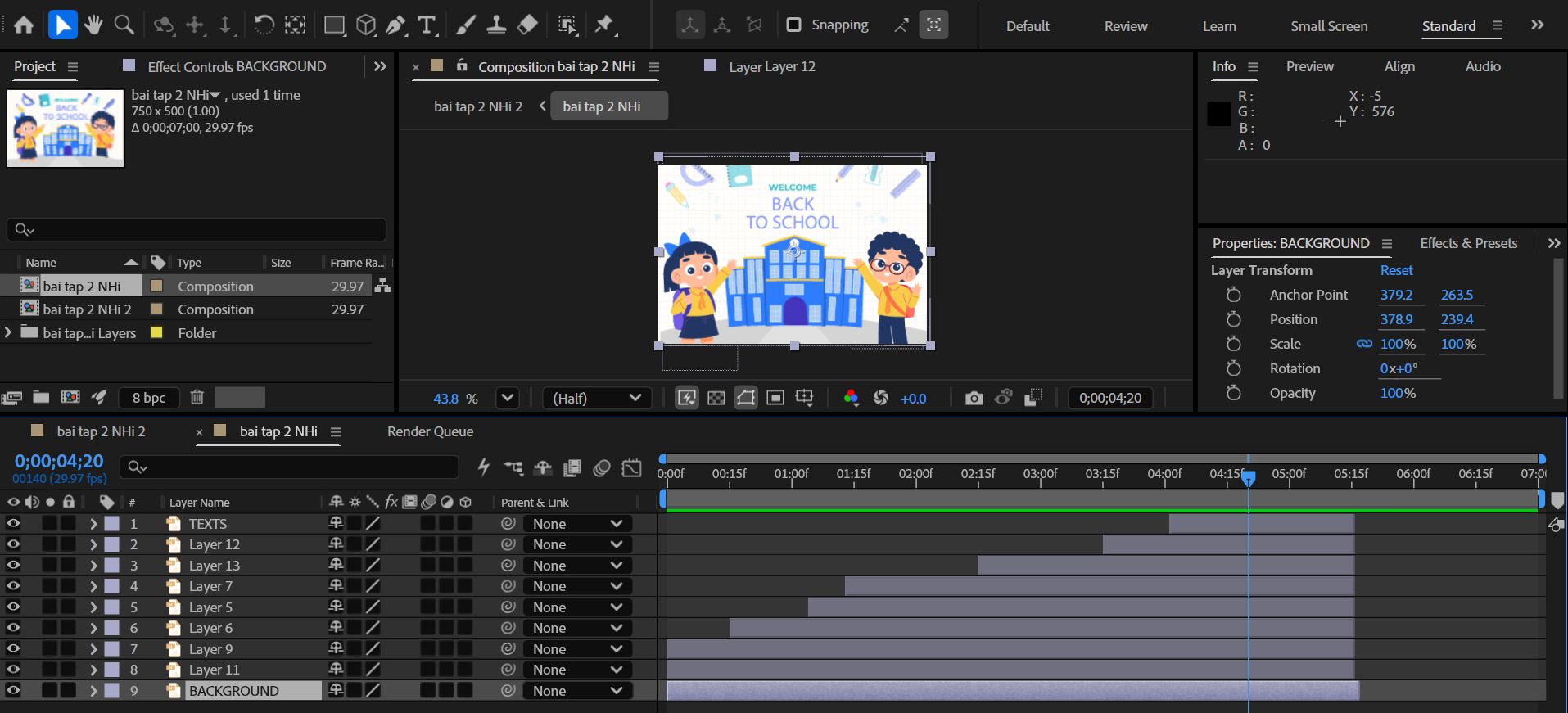1568x713 pixels.
Task: Click the black color swatch in Info panel
Action: [x=1219, y=114]
